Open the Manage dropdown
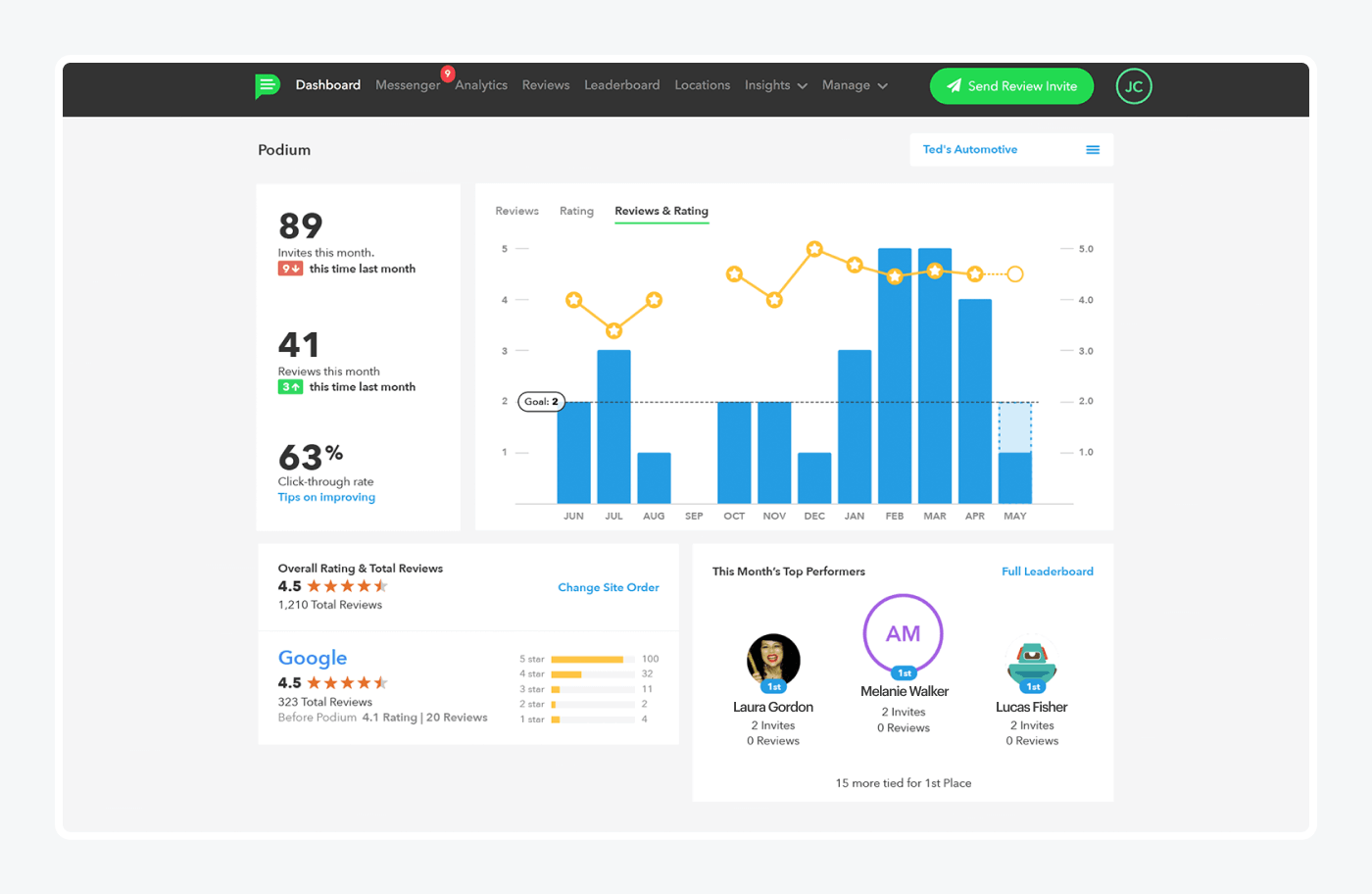This screenshot has width=1372, height=894. 854,85
